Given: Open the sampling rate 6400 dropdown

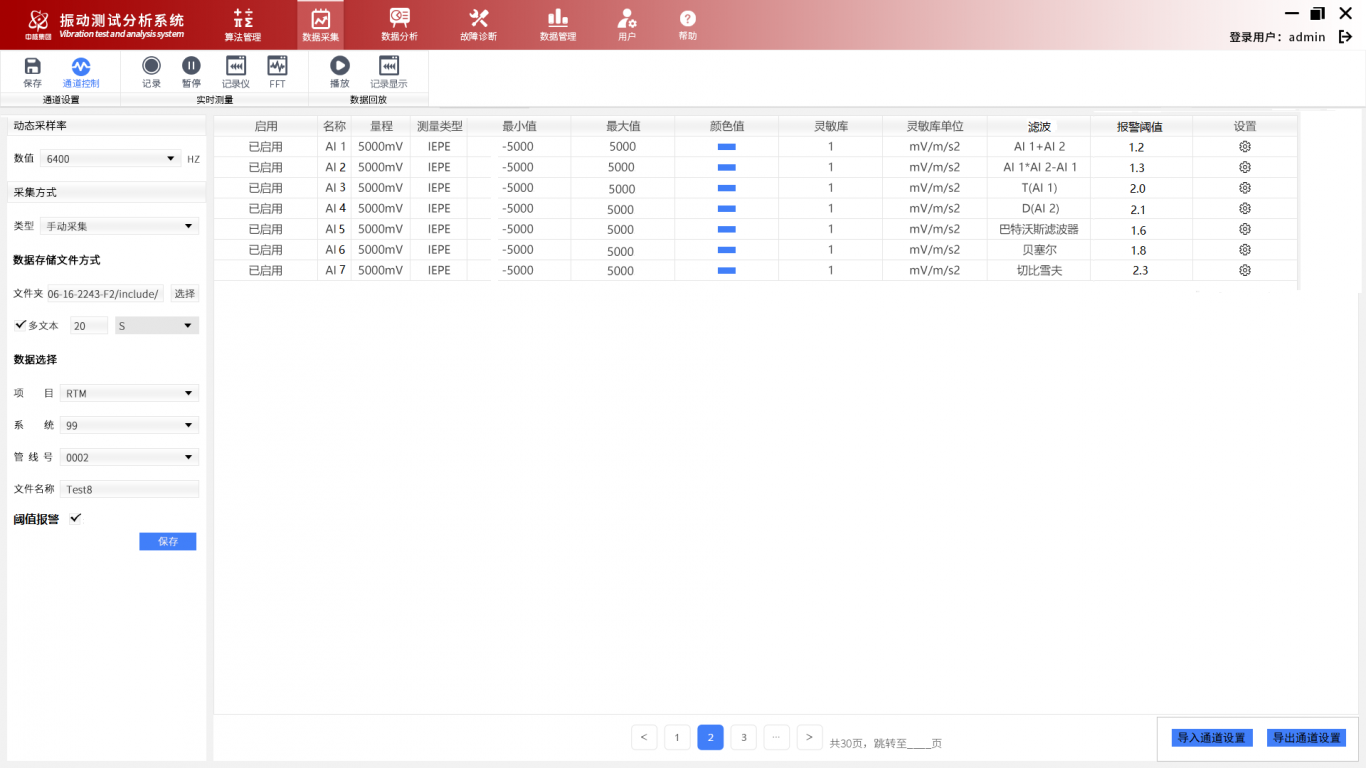Looking at the screenshot, I should pos(110,158).
